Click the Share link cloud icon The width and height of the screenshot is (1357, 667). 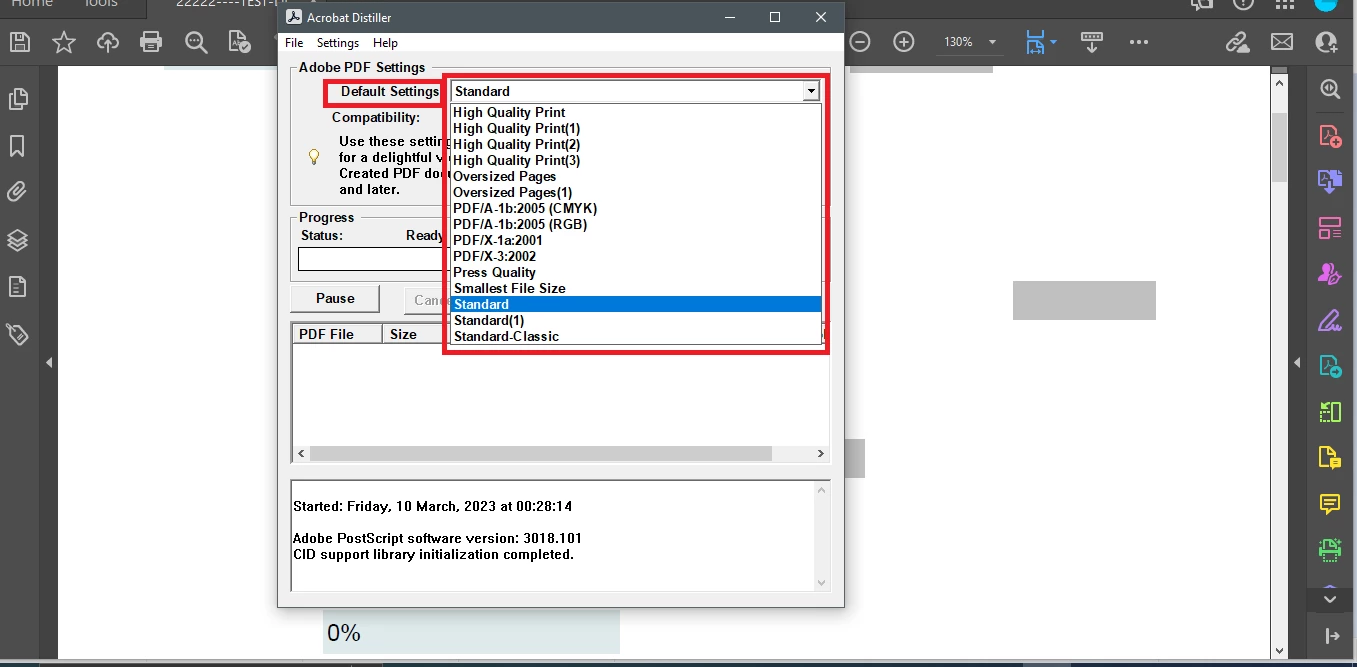[1238, 42]
